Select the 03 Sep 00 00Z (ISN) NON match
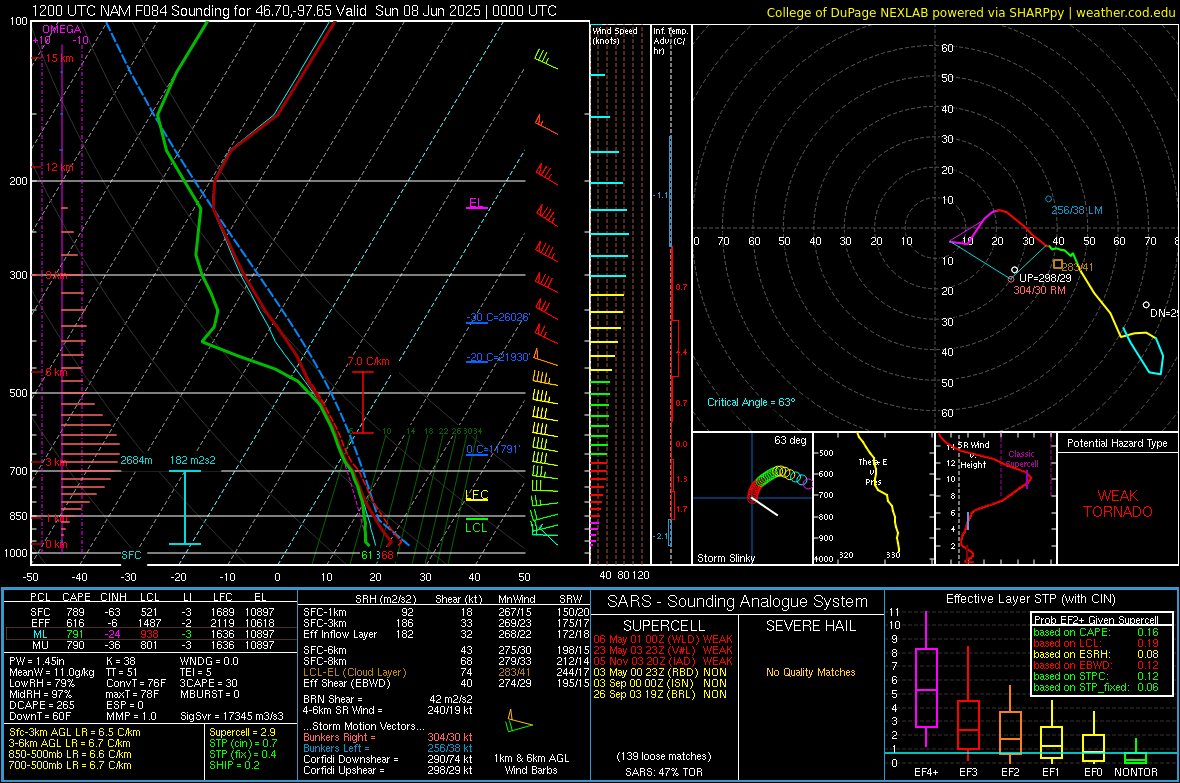 click(x=660, y=683)
